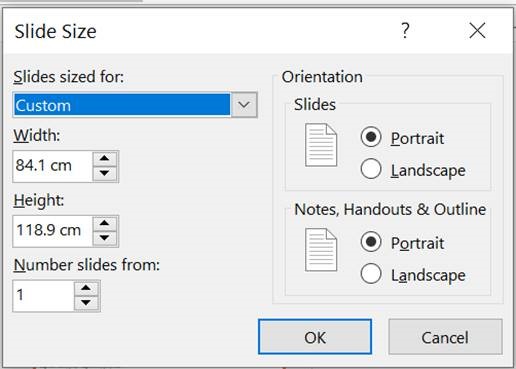Increase Height with the up arrow
516x369 pixels.
105,223
